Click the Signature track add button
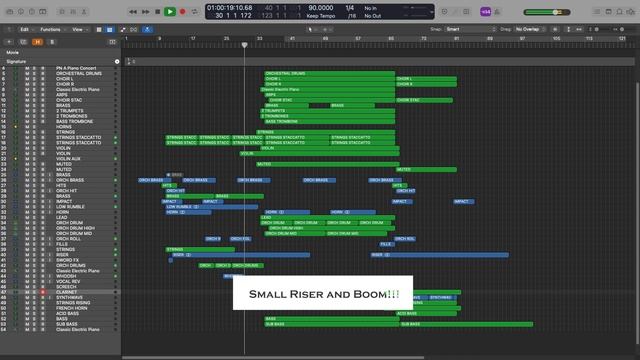This screenshot has height=360, width=640. (117, 62)
